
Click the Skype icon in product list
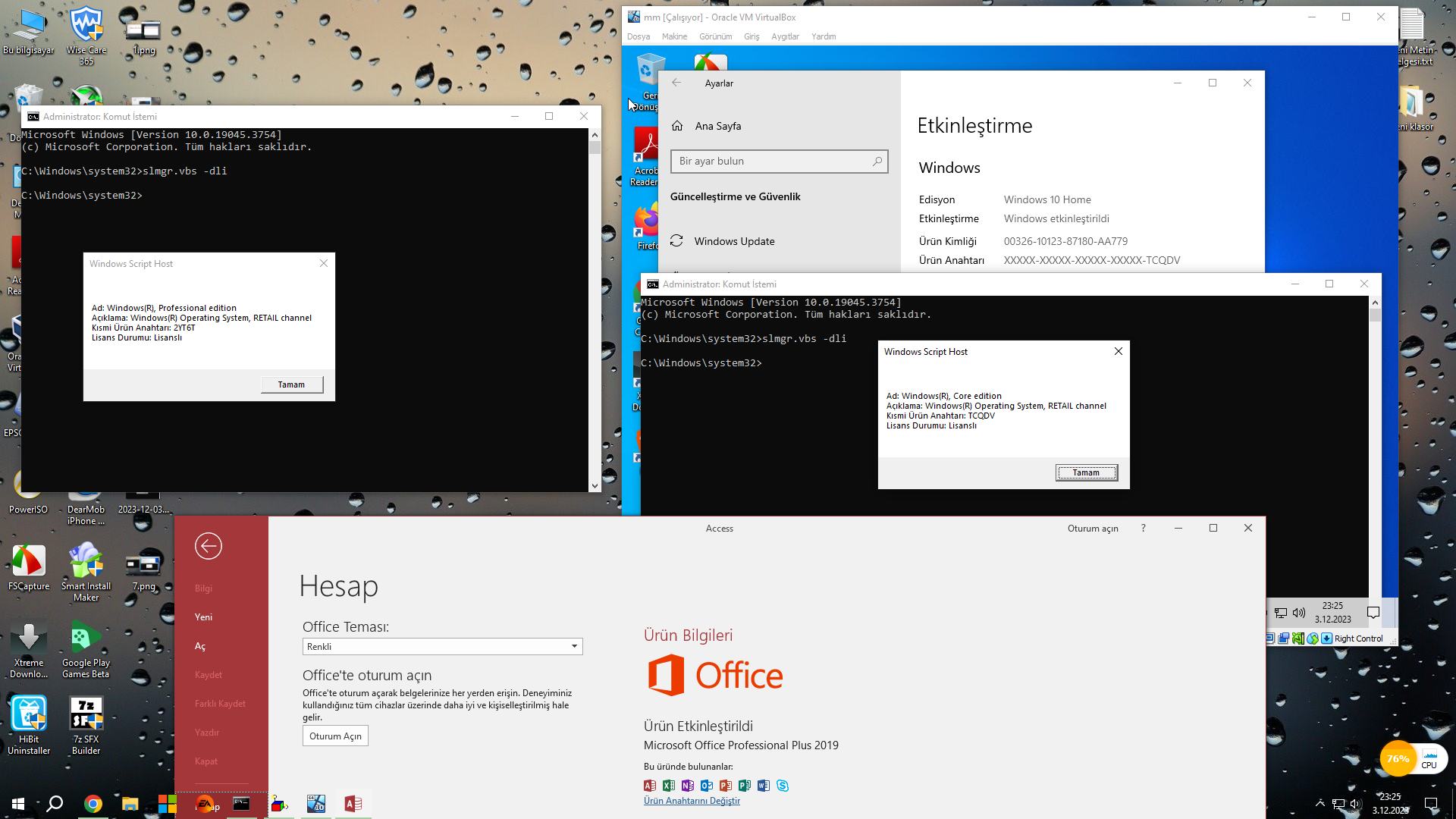783,786
